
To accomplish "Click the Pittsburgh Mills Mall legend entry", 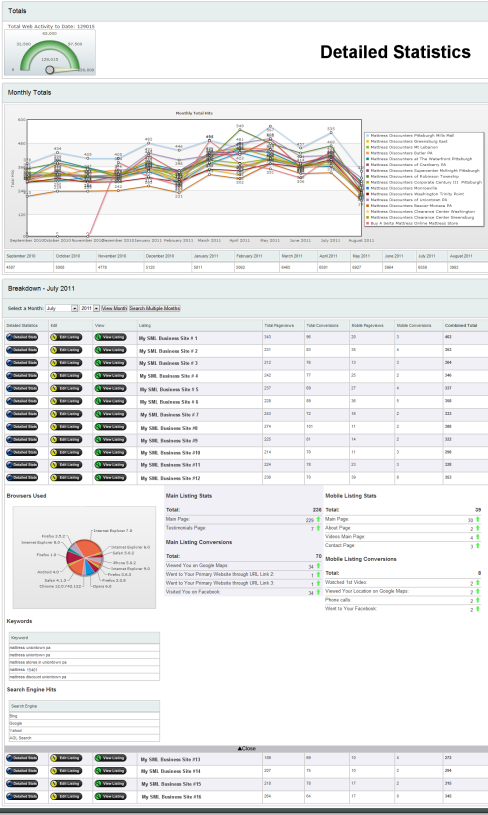I will pyautogui.click(x=410, y=135).
